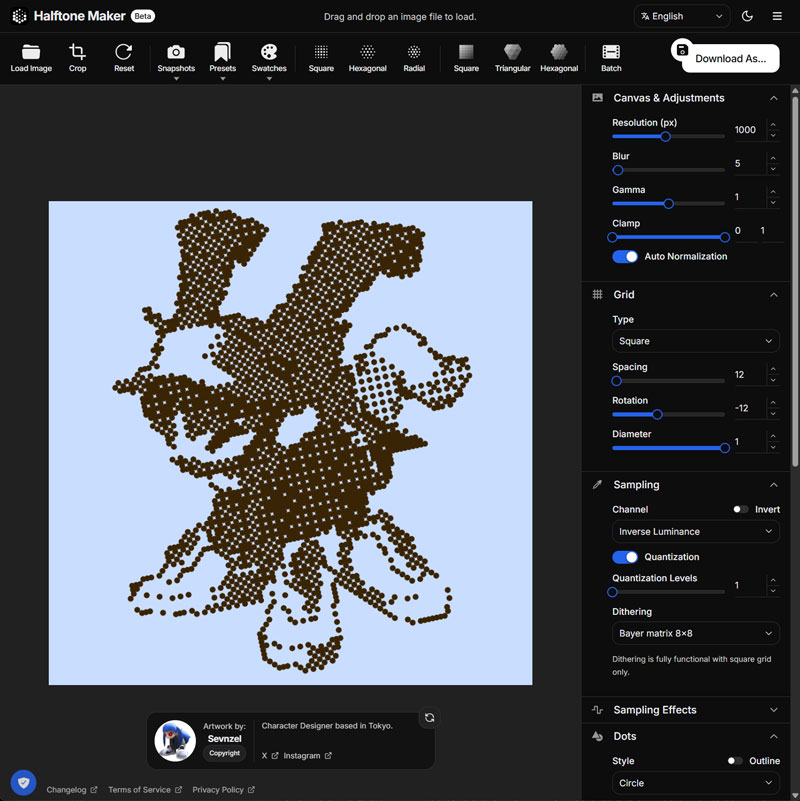Decrease Quantization Levels with down stepper

773,591
